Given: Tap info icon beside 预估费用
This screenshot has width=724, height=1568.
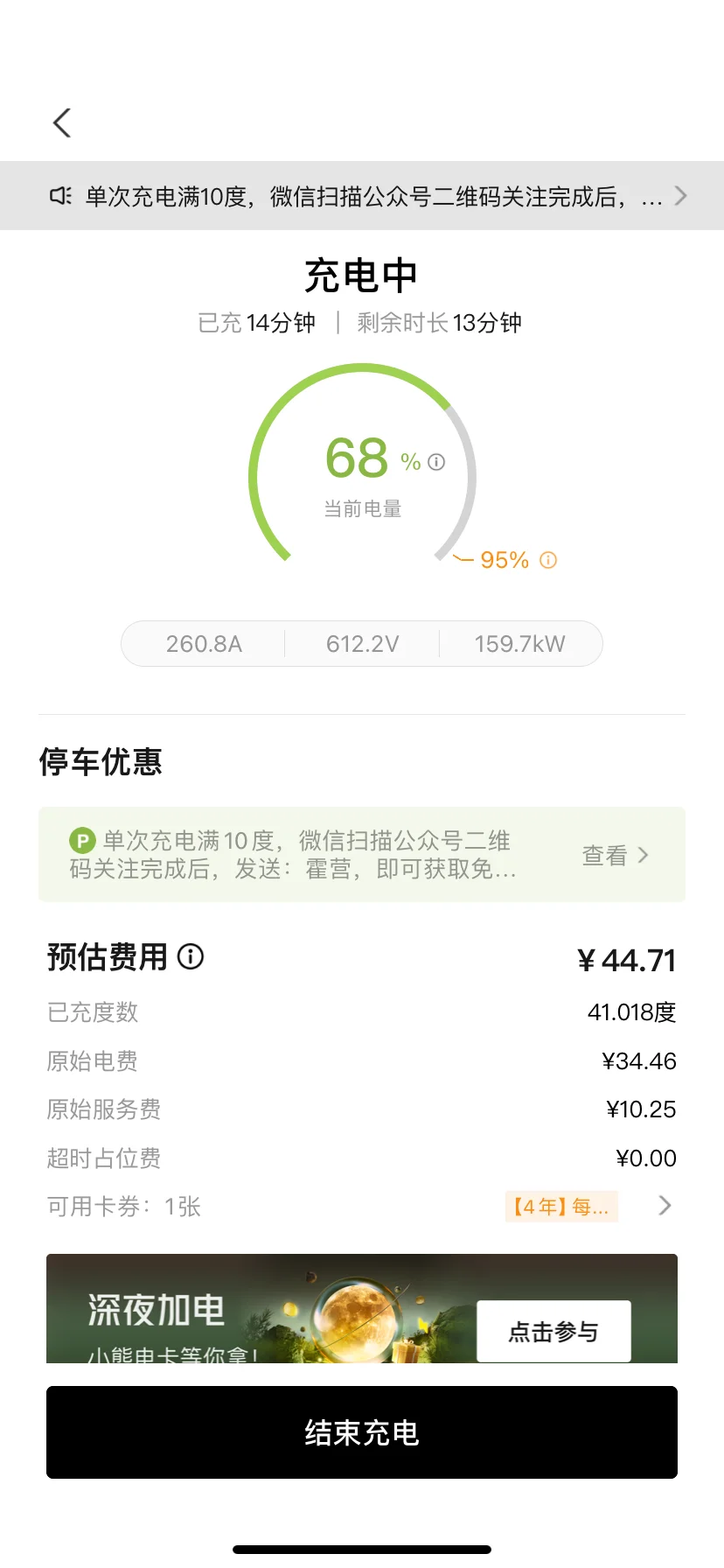Looking at the screenshot, I should point(191,956).
